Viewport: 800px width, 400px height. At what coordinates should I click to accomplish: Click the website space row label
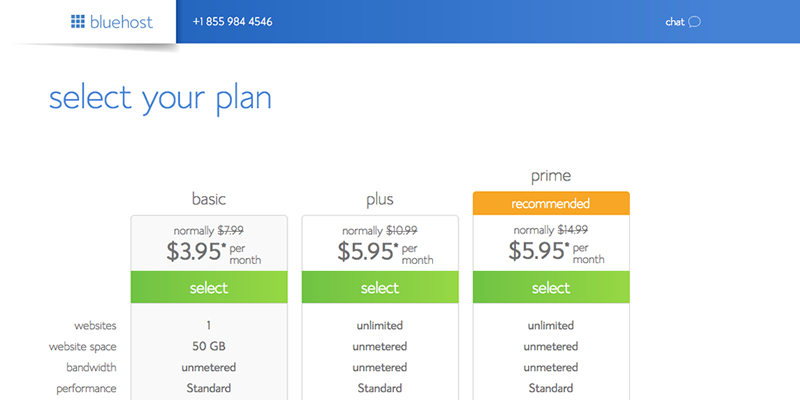coord(83,347)
